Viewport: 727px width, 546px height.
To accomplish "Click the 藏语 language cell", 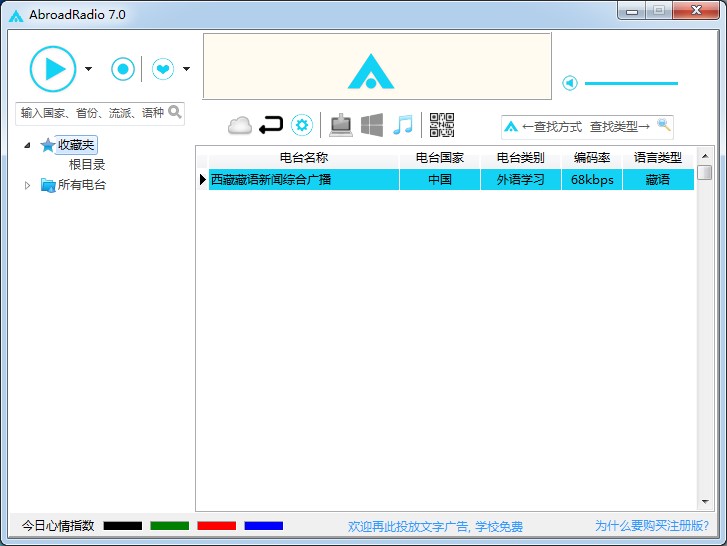I will coord(658,179).
